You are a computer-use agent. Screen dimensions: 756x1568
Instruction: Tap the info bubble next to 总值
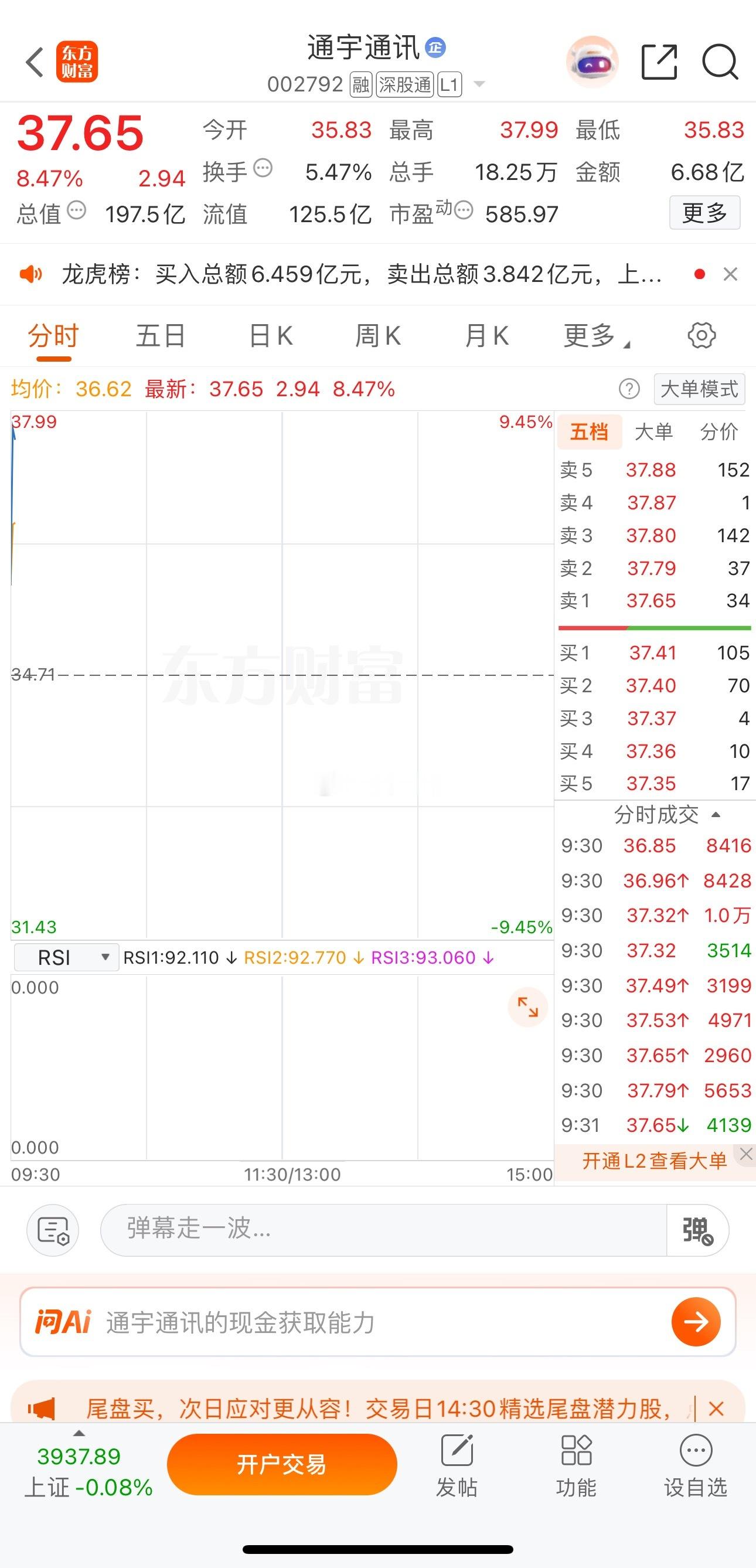(76, 210)
